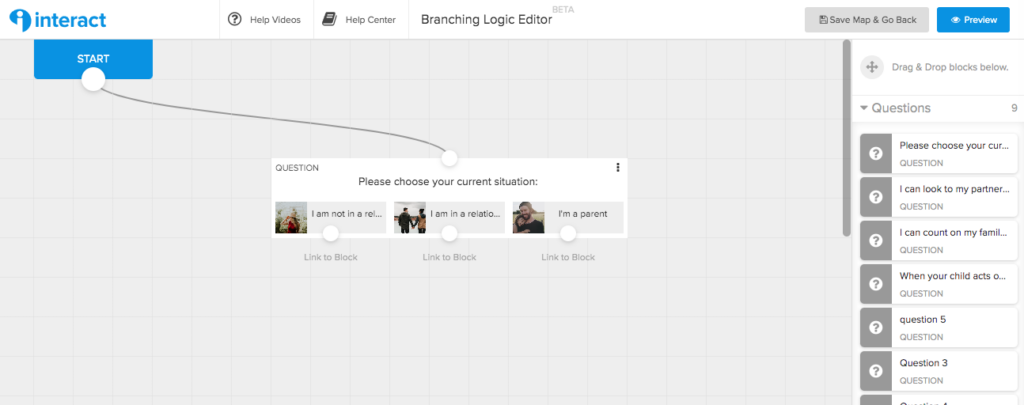
Task: Open the three-dot menu on question block
Action: [618, 168]
